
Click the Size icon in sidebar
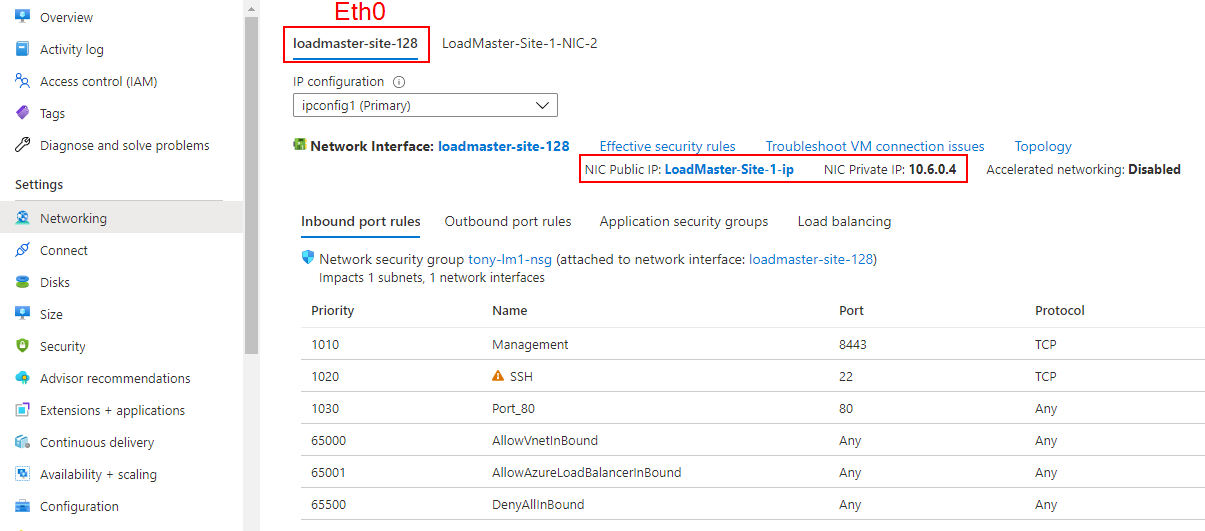coord(22,314)
